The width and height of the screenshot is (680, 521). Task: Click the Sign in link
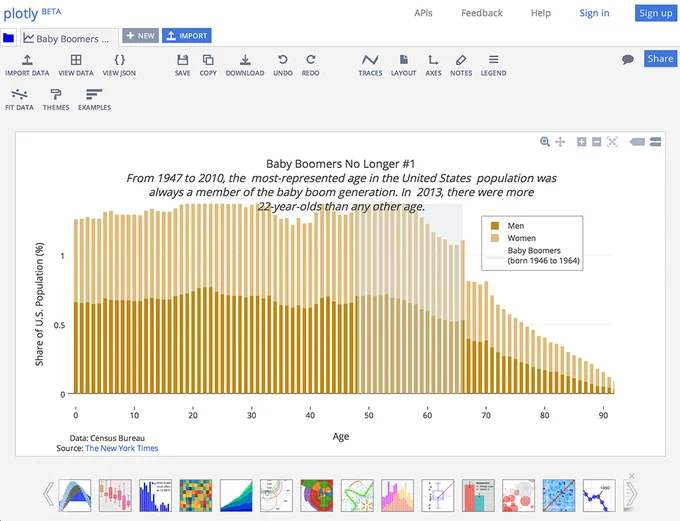[x=594, y=13]
